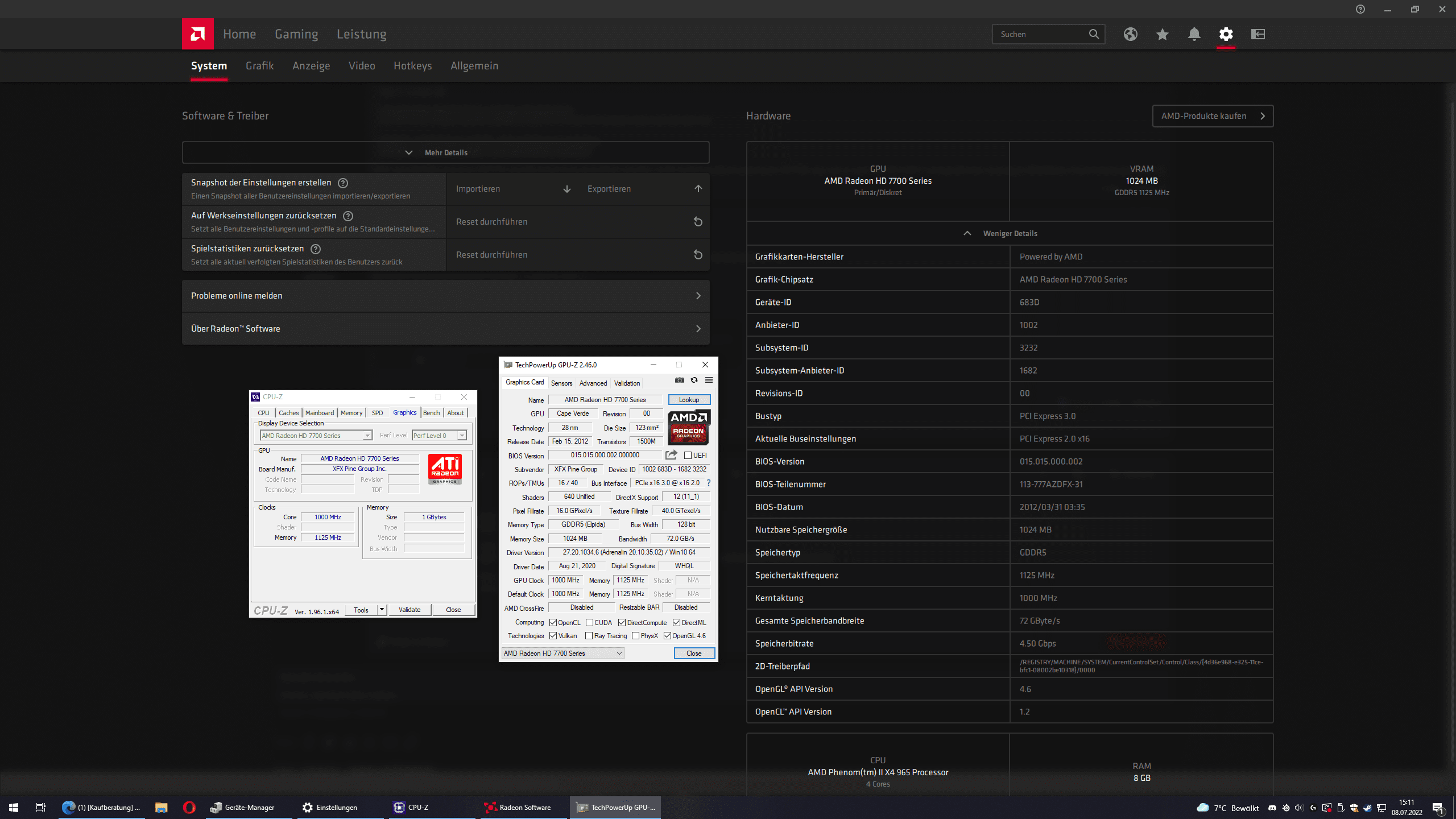Click the AMD logo home icon
1456x819 pixels.
point(197,34)
